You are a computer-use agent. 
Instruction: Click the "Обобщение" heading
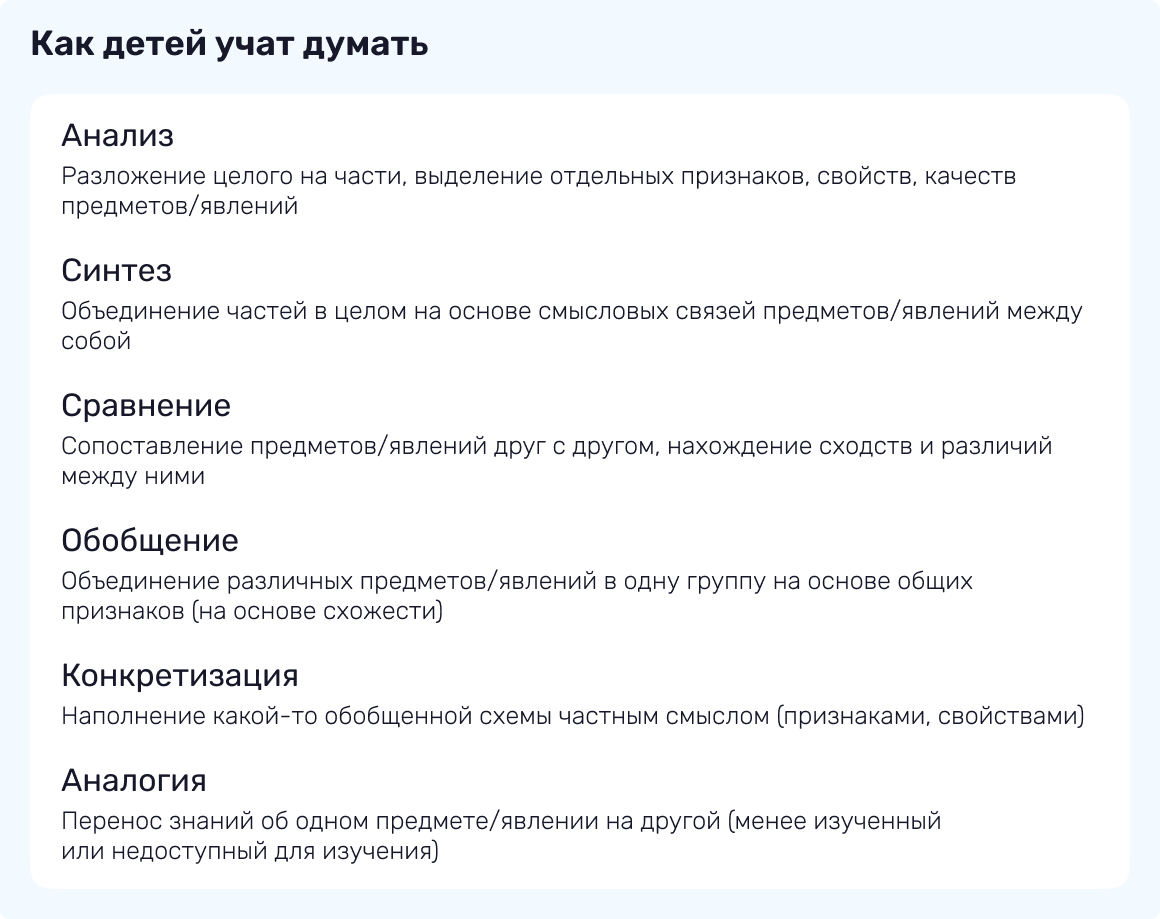(150, 541)
